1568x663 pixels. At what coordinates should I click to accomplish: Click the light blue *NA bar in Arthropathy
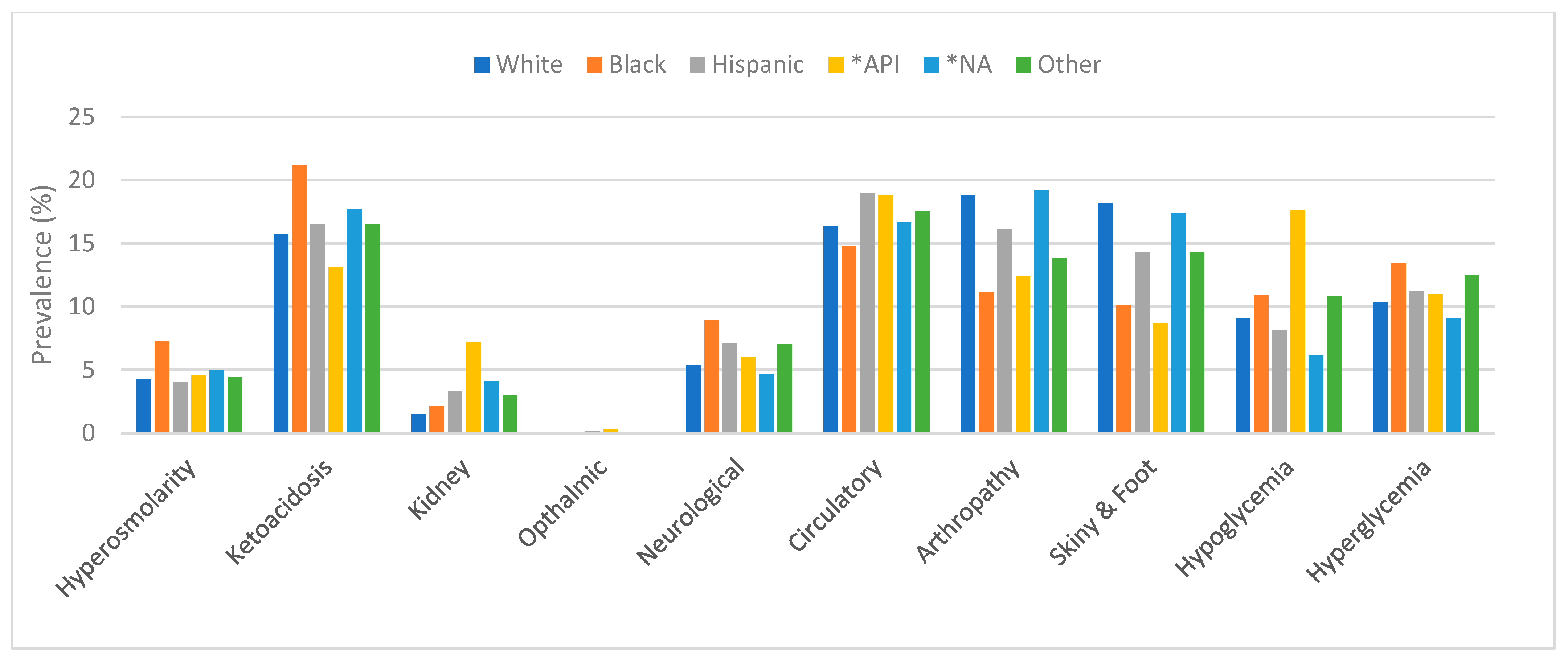(x=1041, y=311)
